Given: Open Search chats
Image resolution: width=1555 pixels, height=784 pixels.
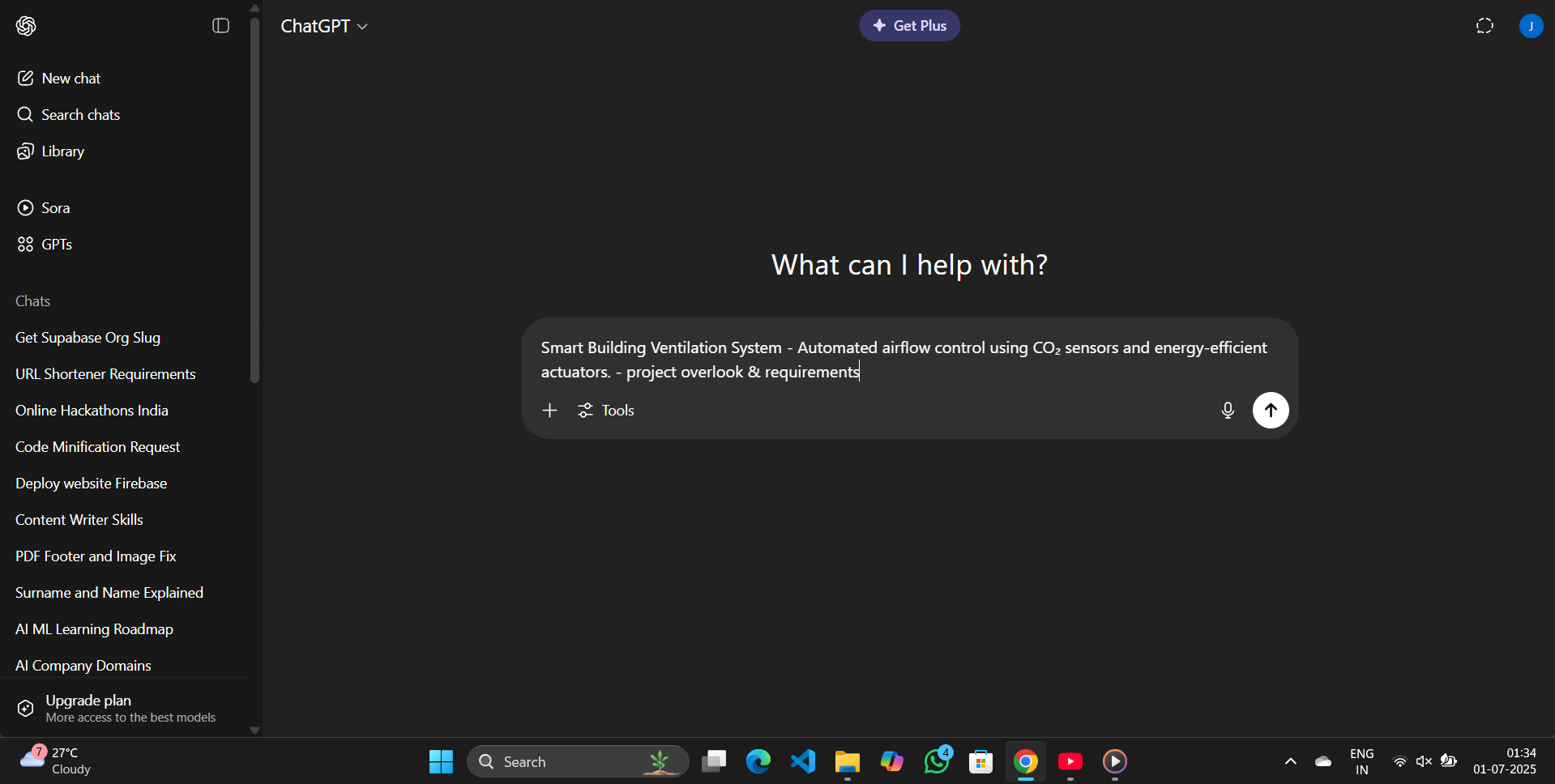Looking at the screenshot, I should pos(123,115).
